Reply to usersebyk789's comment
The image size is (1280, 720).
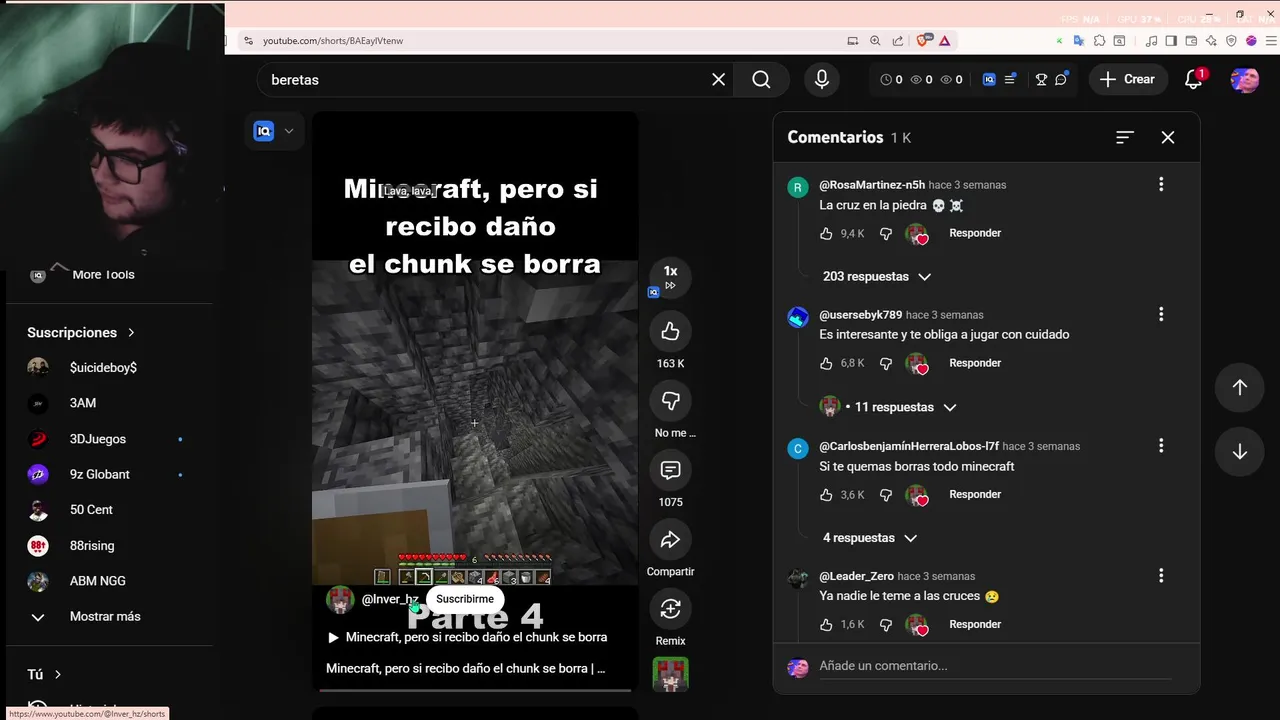pyautogui.click(x=975, y=363)
